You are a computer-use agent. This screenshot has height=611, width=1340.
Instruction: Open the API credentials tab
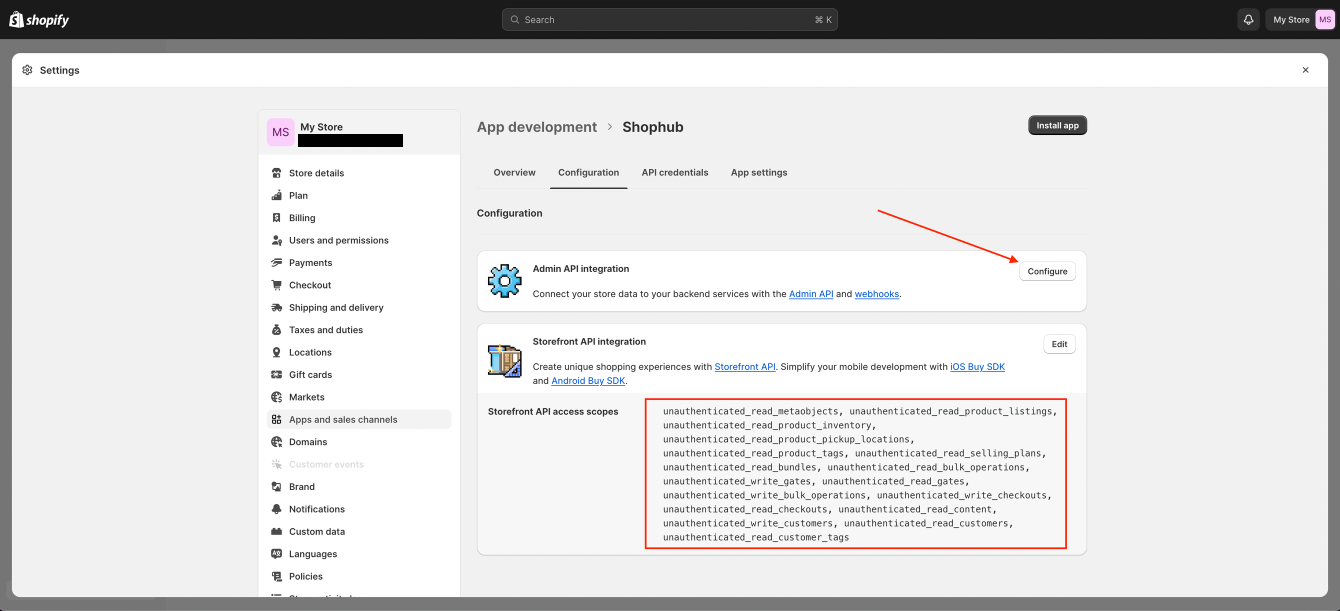675,172
